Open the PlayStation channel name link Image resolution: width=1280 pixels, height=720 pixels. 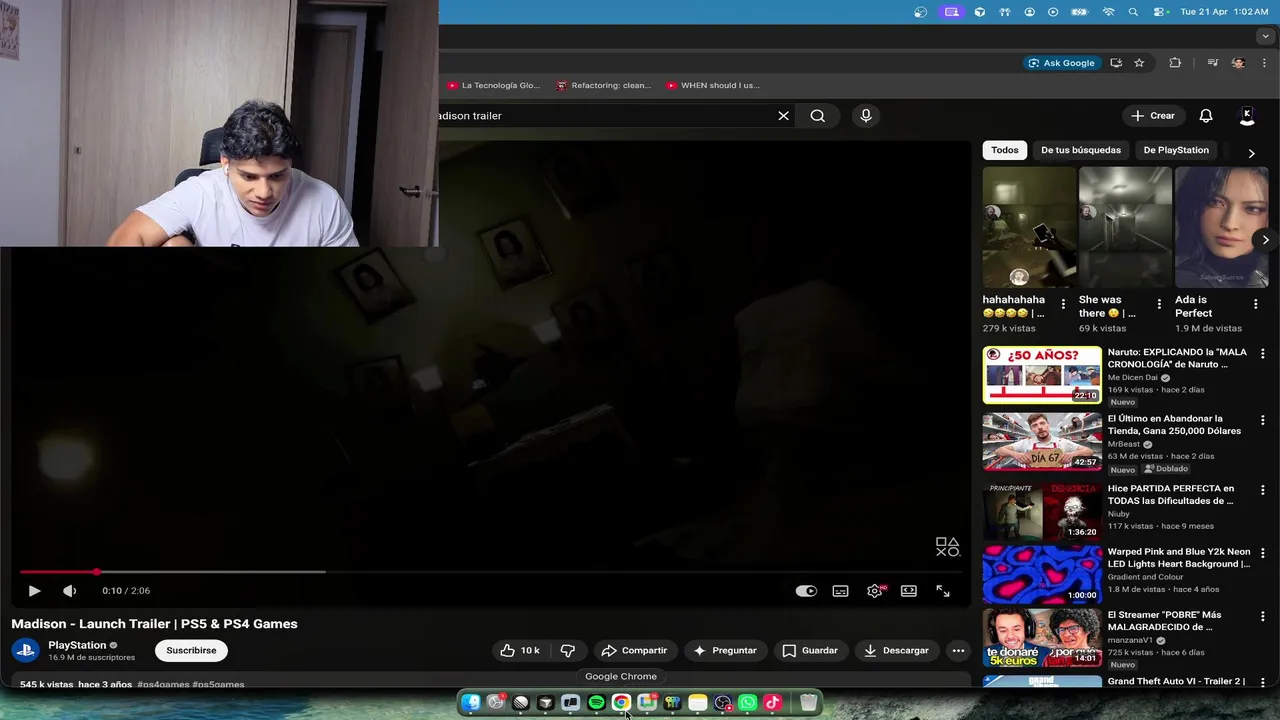click(77, 645)
